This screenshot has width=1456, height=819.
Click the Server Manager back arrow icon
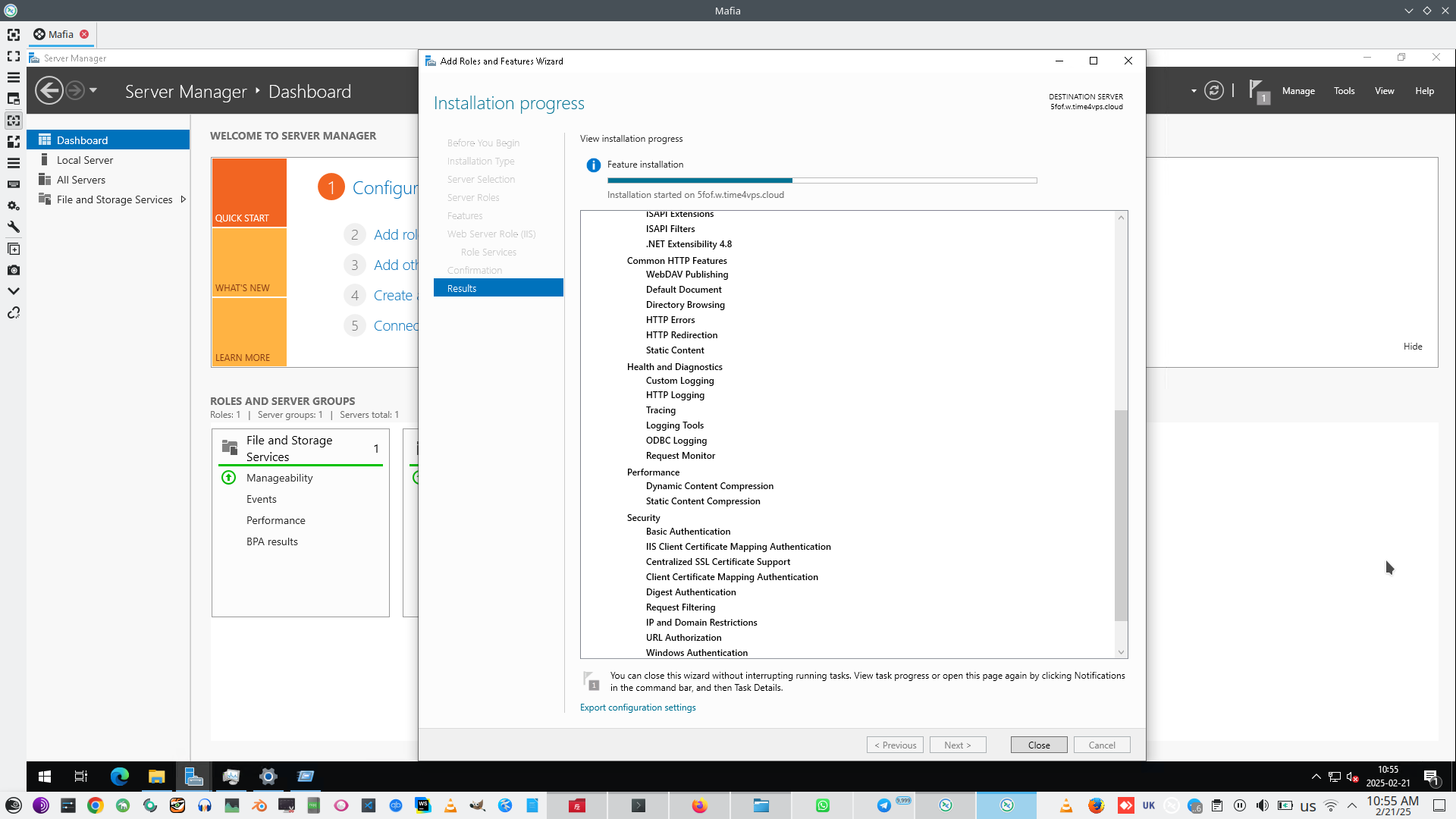coord(49,91)
